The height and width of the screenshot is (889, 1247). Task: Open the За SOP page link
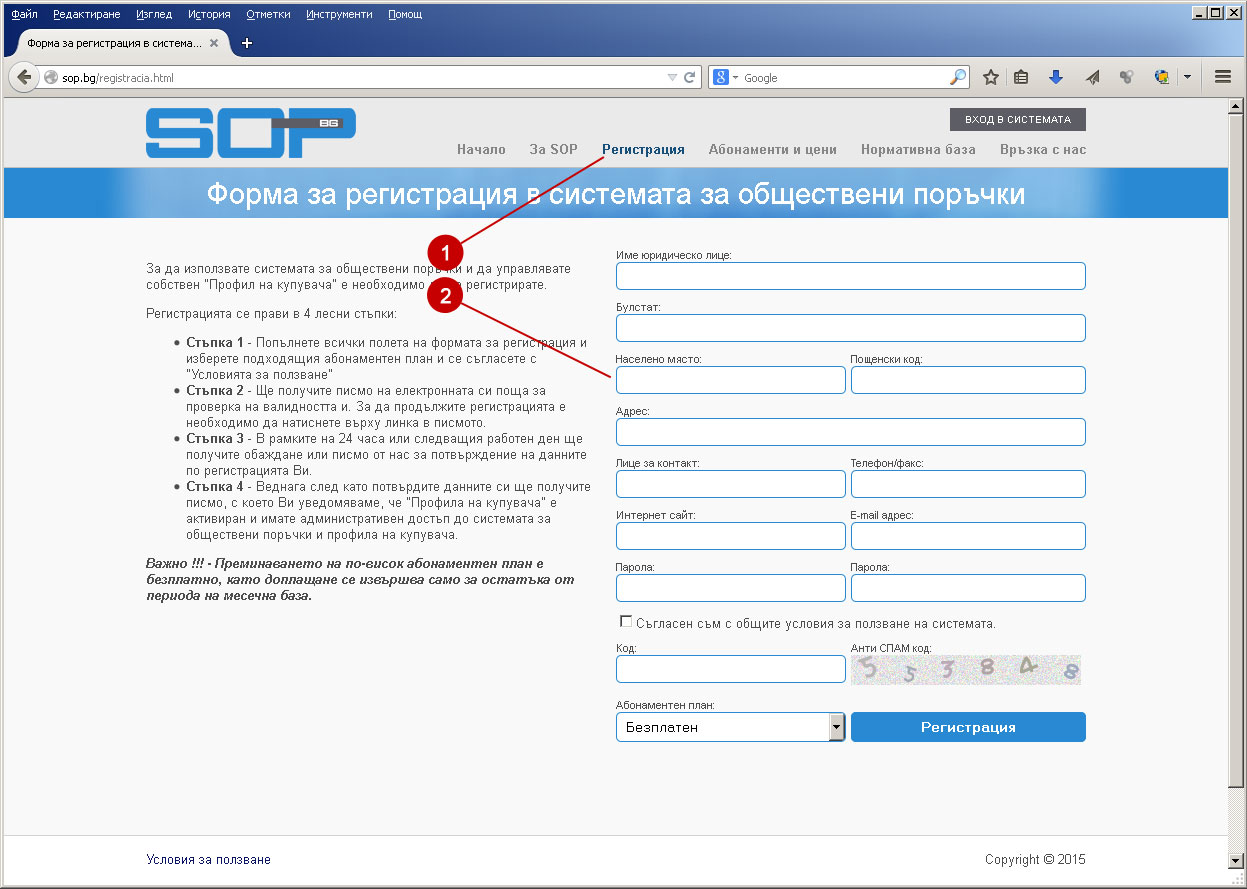coord(554,149)
